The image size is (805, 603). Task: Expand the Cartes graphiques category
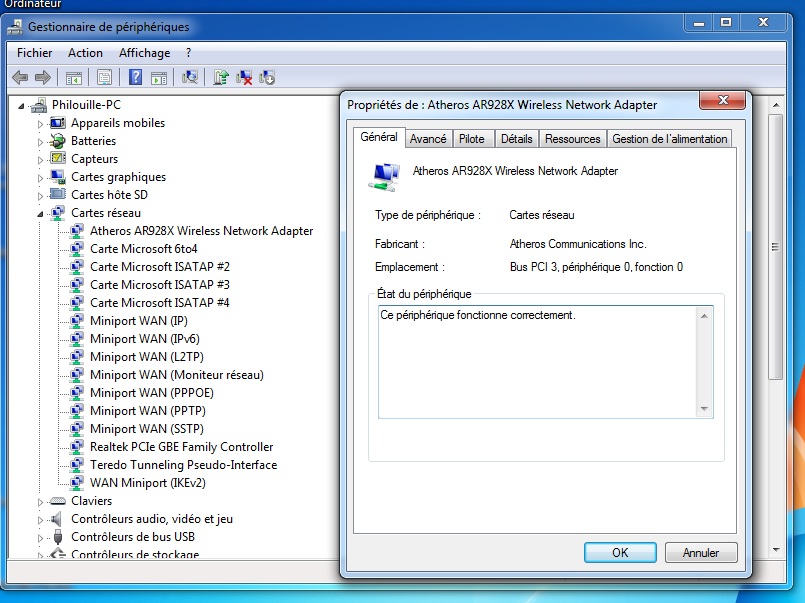pos(41,177)
